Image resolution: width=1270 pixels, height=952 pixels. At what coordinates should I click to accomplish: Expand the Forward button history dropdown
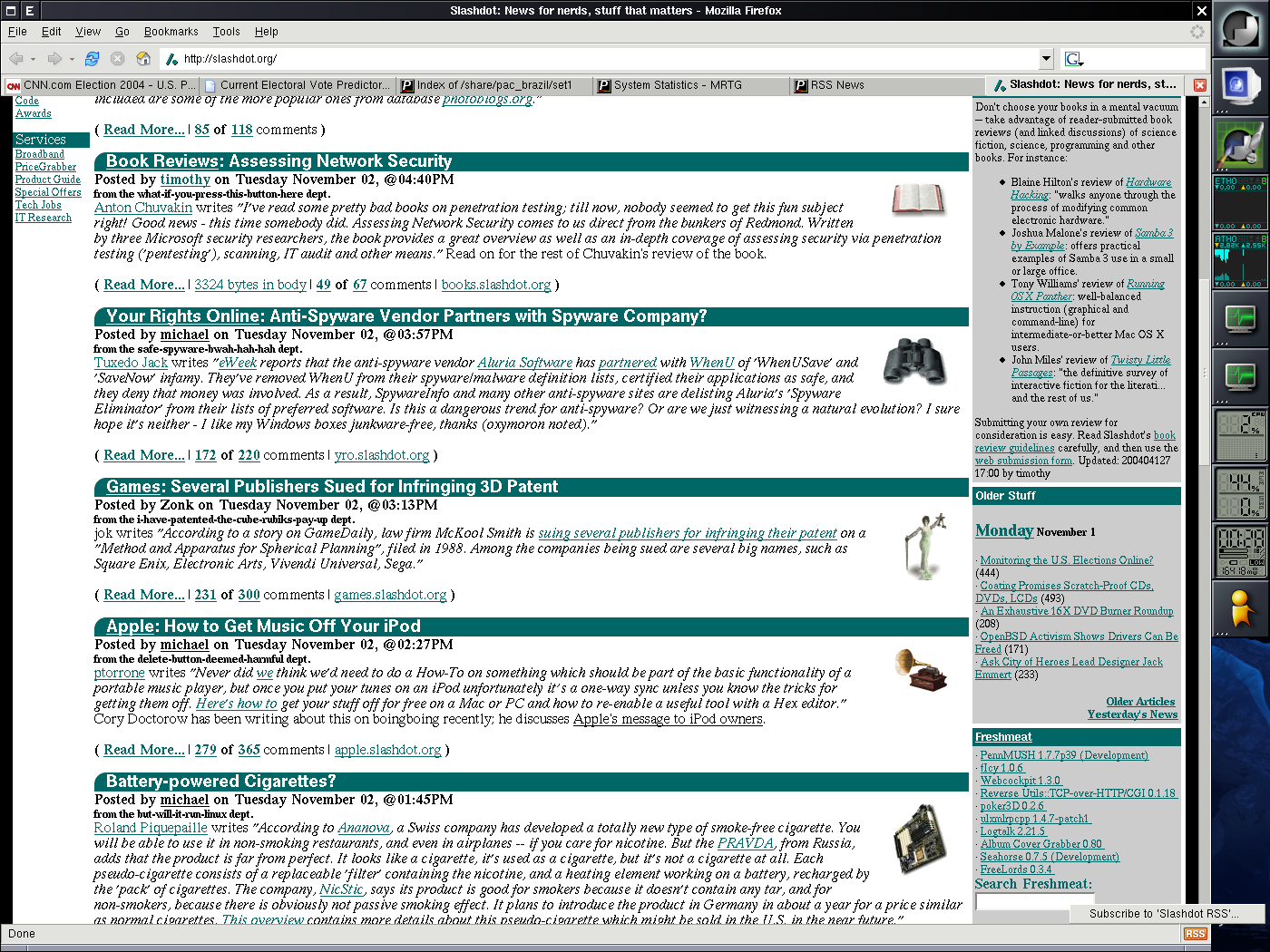pyautogui.click(x=72, y=59)
